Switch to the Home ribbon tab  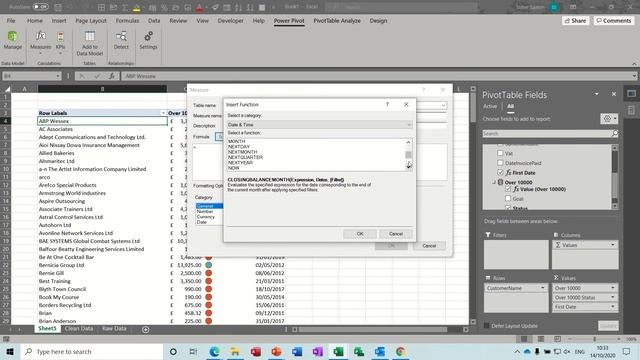tap(35, 20)
